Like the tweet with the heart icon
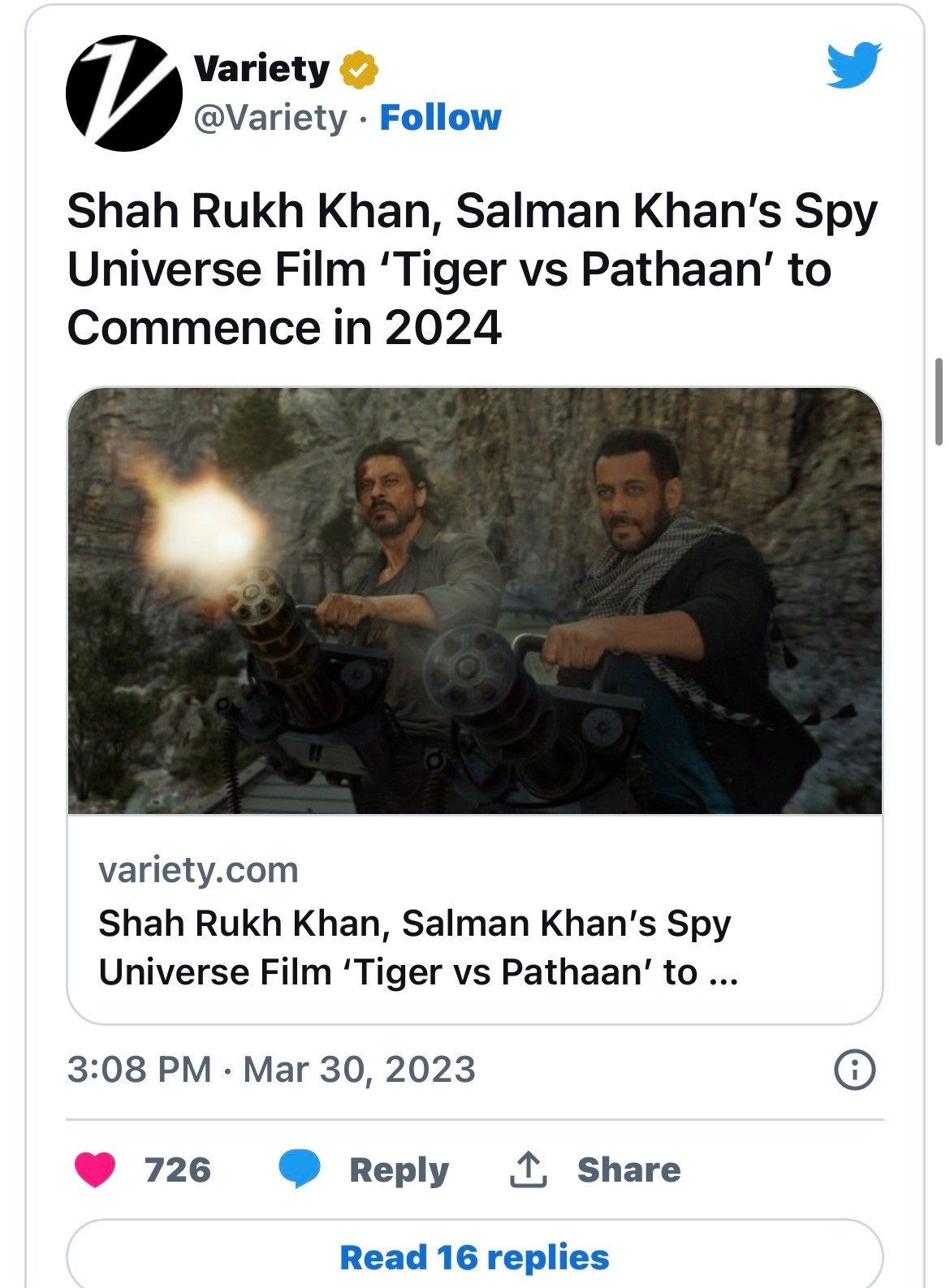The width and height of the screenshot is (950, 1288). pos(95,1170)
